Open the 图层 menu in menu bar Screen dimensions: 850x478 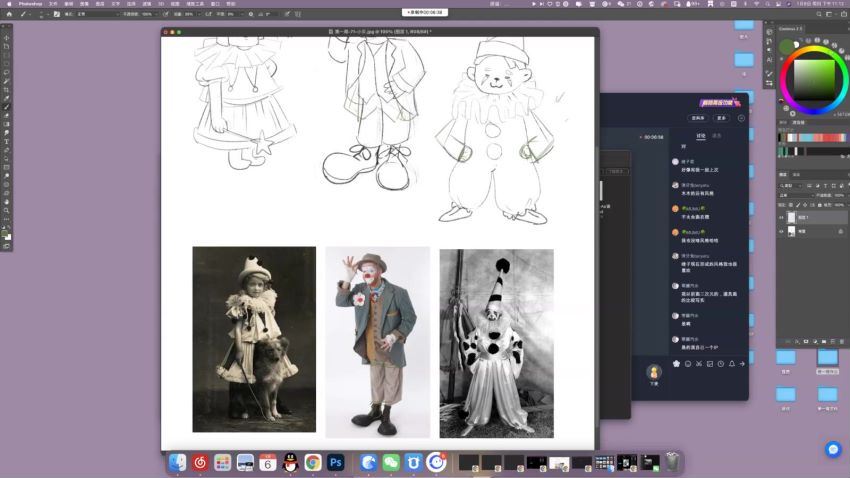100,4
